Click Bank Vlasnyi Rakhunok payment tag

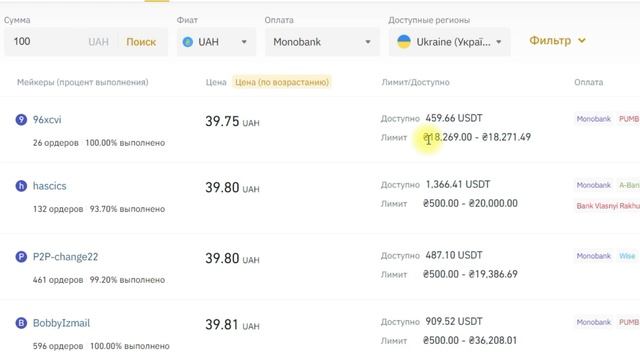pos(608,206)
